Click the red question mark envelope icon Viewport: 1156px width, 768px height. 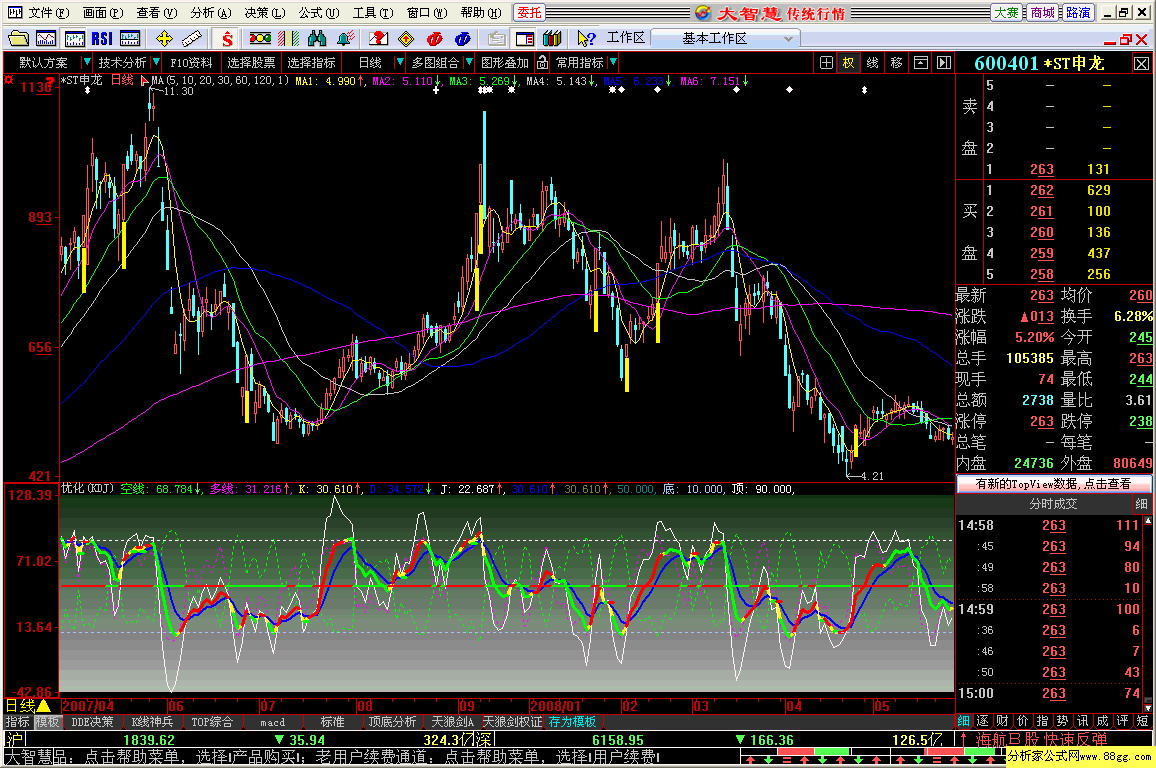pos(378,38)
